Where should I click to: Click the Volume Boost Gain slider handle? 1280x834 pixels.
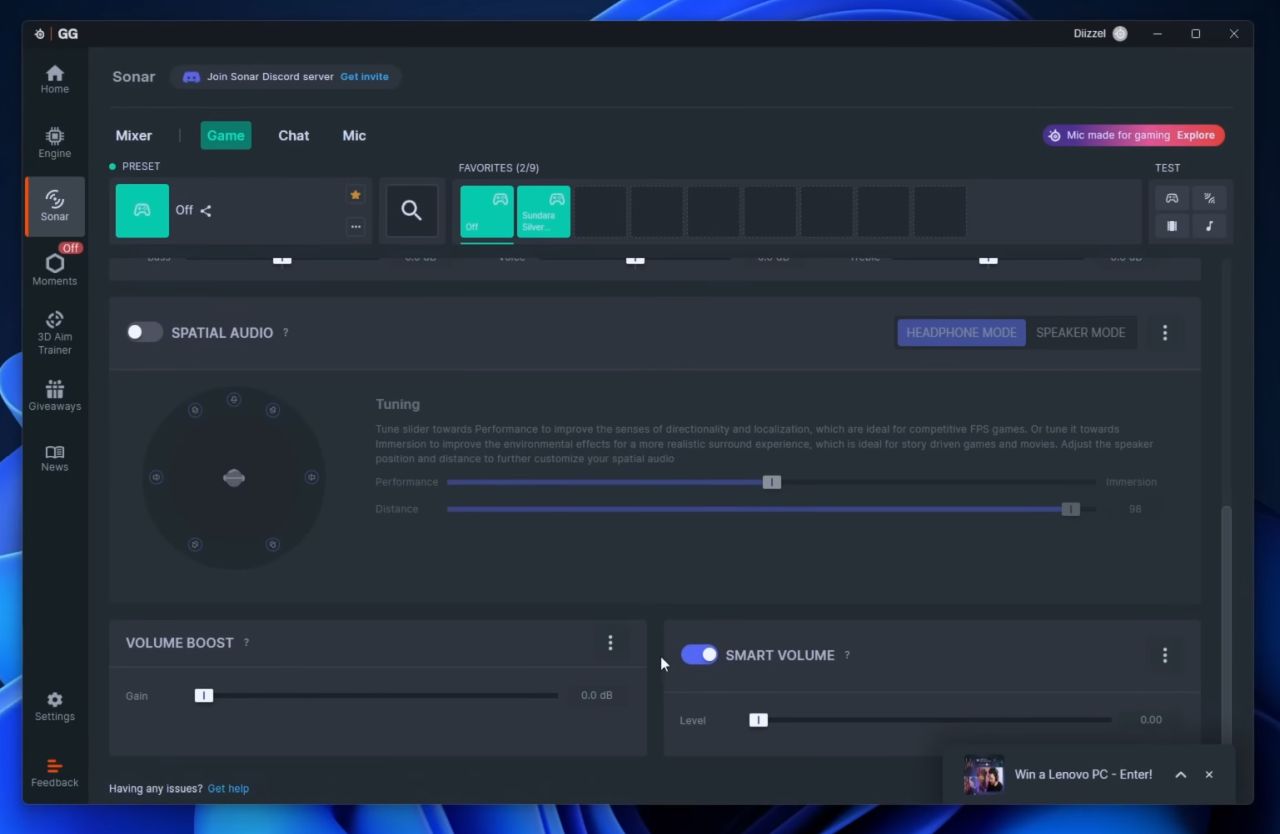click(x=204, y=696)
